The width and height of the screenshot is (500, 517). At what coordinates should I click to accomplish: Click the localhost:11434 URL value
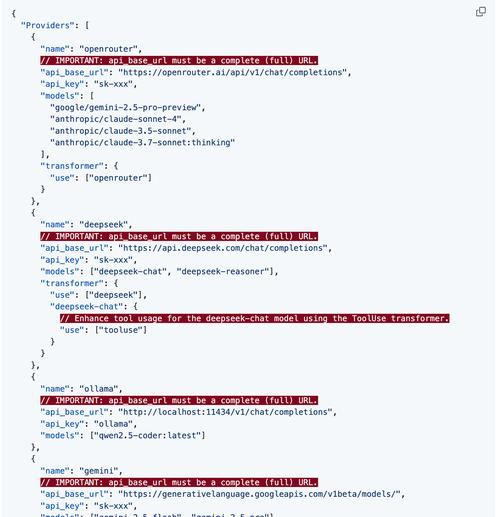click(225, 412)
